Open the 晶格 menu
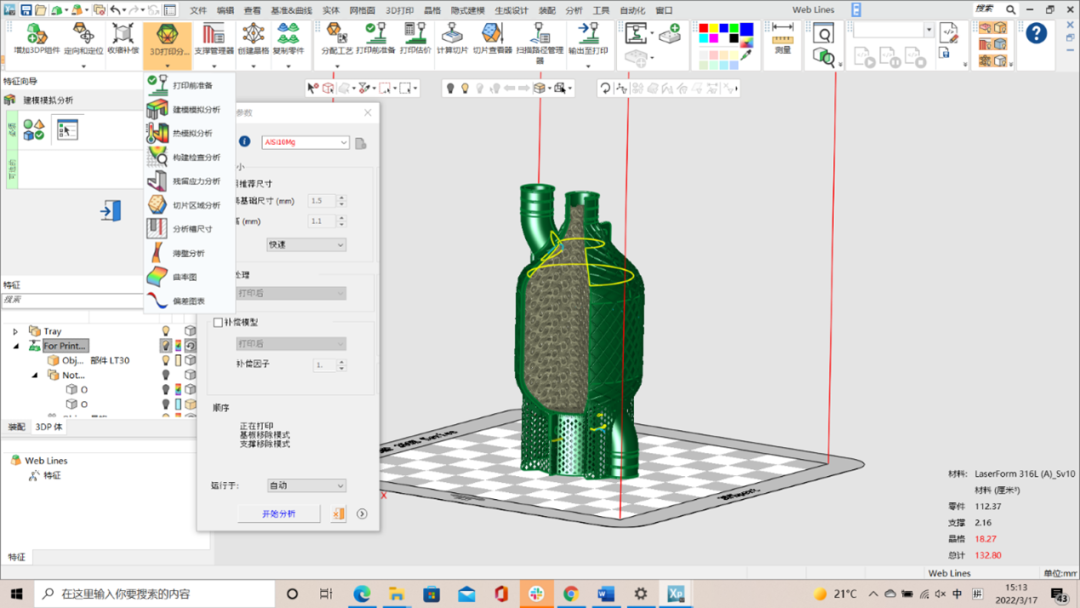 pos(432,10)
